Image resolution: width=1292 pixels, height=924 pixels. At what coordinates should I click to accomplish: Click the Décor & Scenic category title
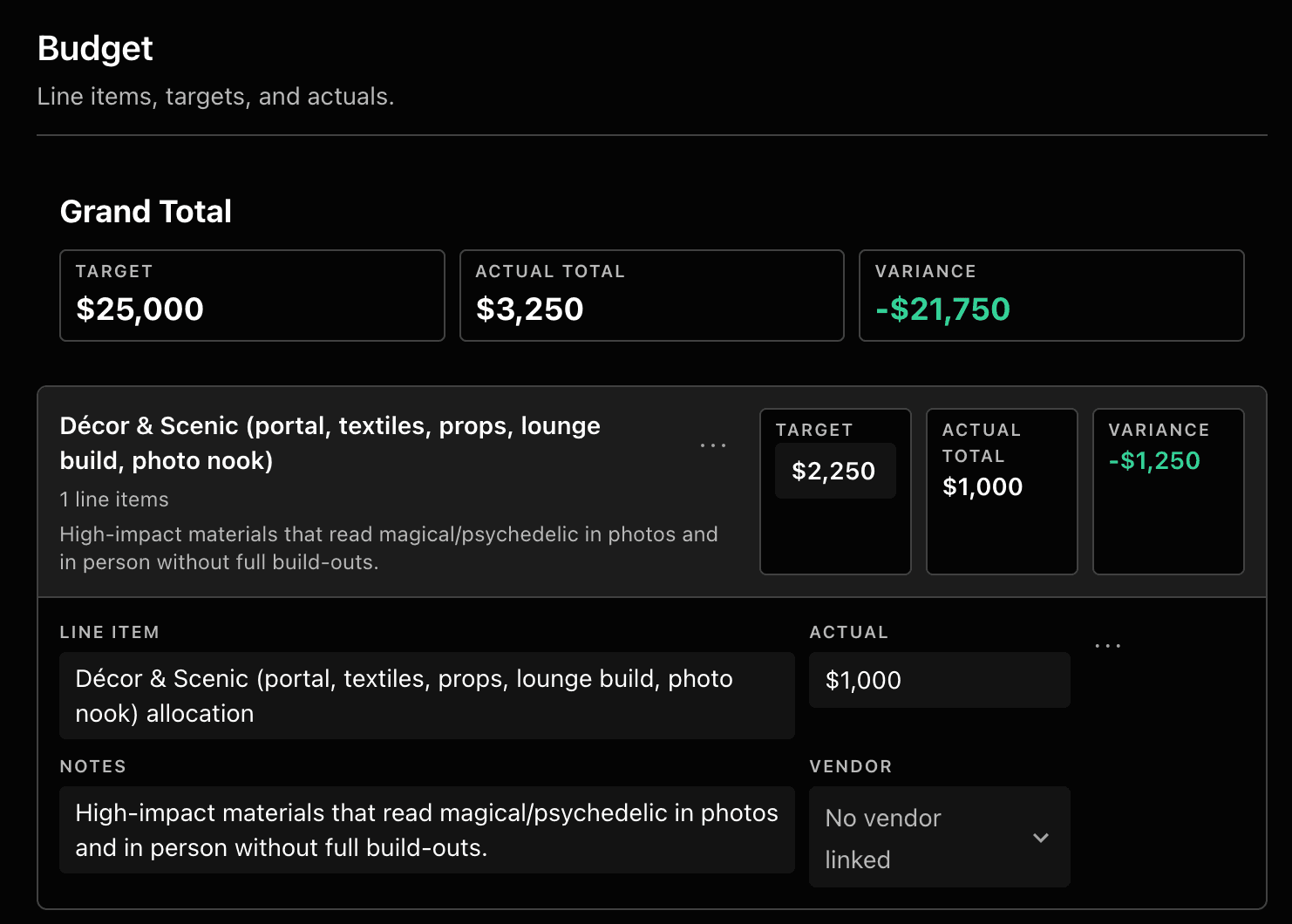pyautogui.click(x=330, y=442)
